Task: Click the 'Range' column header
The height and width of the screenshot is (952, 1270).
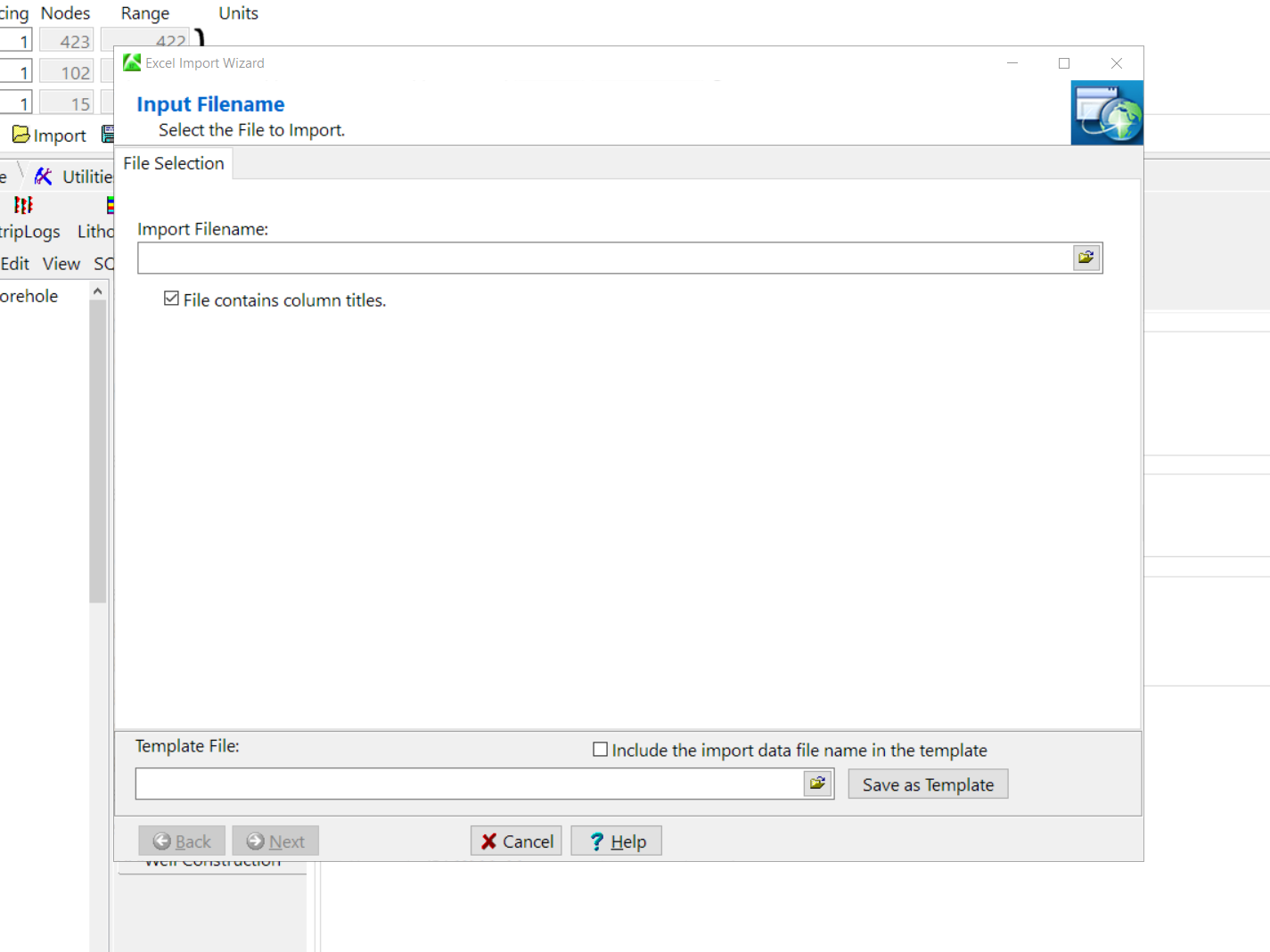Action: point(145,13)
